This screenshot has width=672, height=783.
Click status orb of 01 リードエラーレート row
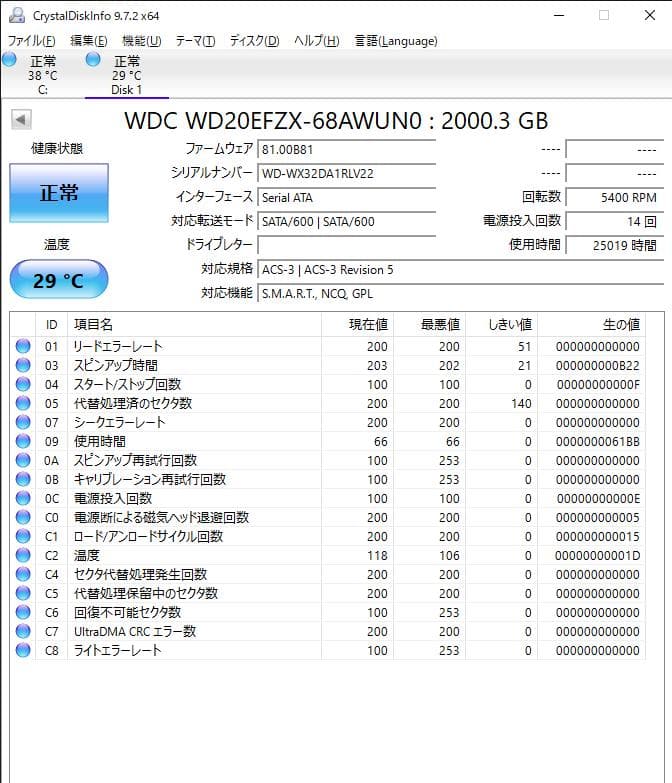pyautogui.click(x=23, y=346)
